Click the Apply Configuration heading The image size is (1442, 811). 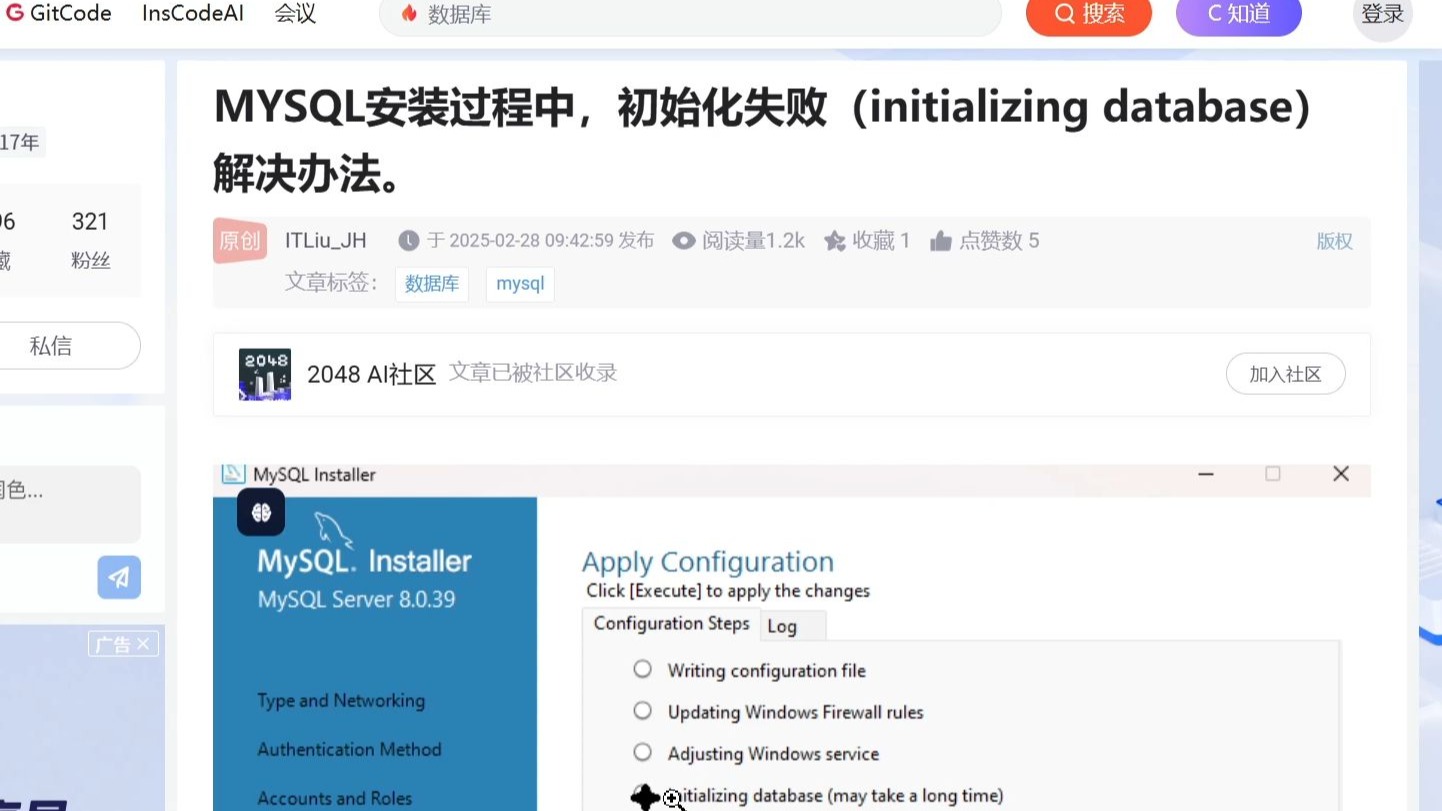[x=708, y=562]
